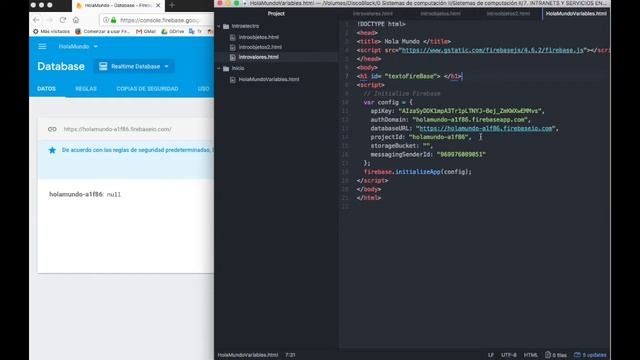
Task: Click the 5 updates package icon
Action: click(590, 355)
